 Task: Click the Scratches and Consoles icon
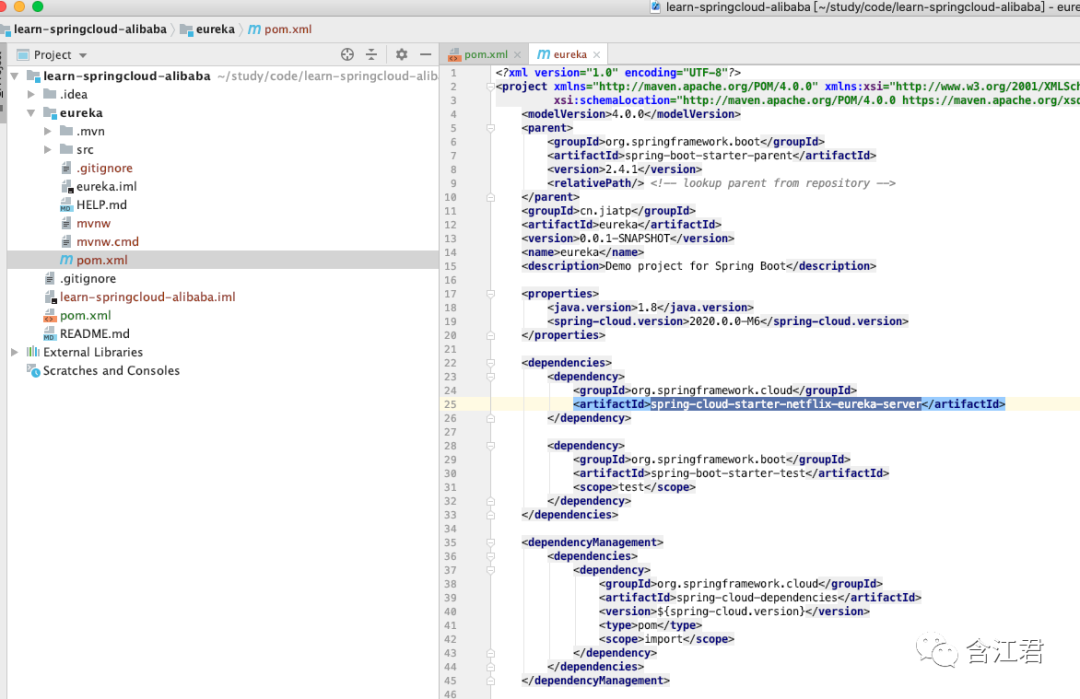pos(33,370)
